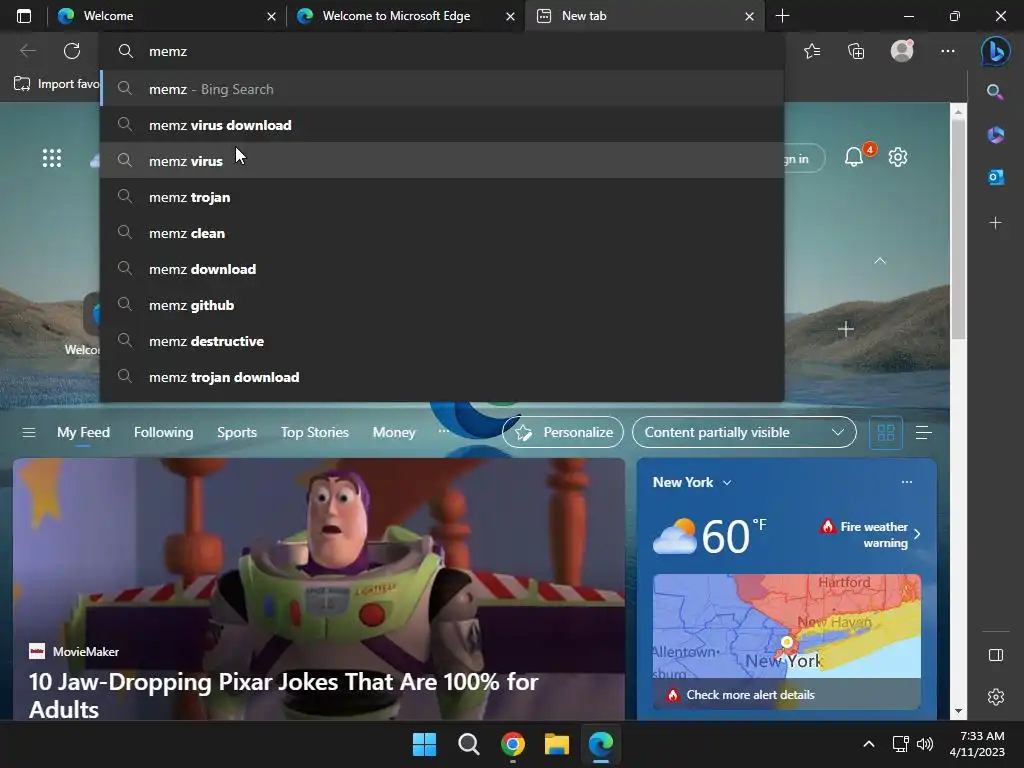The width and height of the screenshot is (1024, 768).
Task: Launch Bing chat sidebar button
Action: (x=995, y=51)
